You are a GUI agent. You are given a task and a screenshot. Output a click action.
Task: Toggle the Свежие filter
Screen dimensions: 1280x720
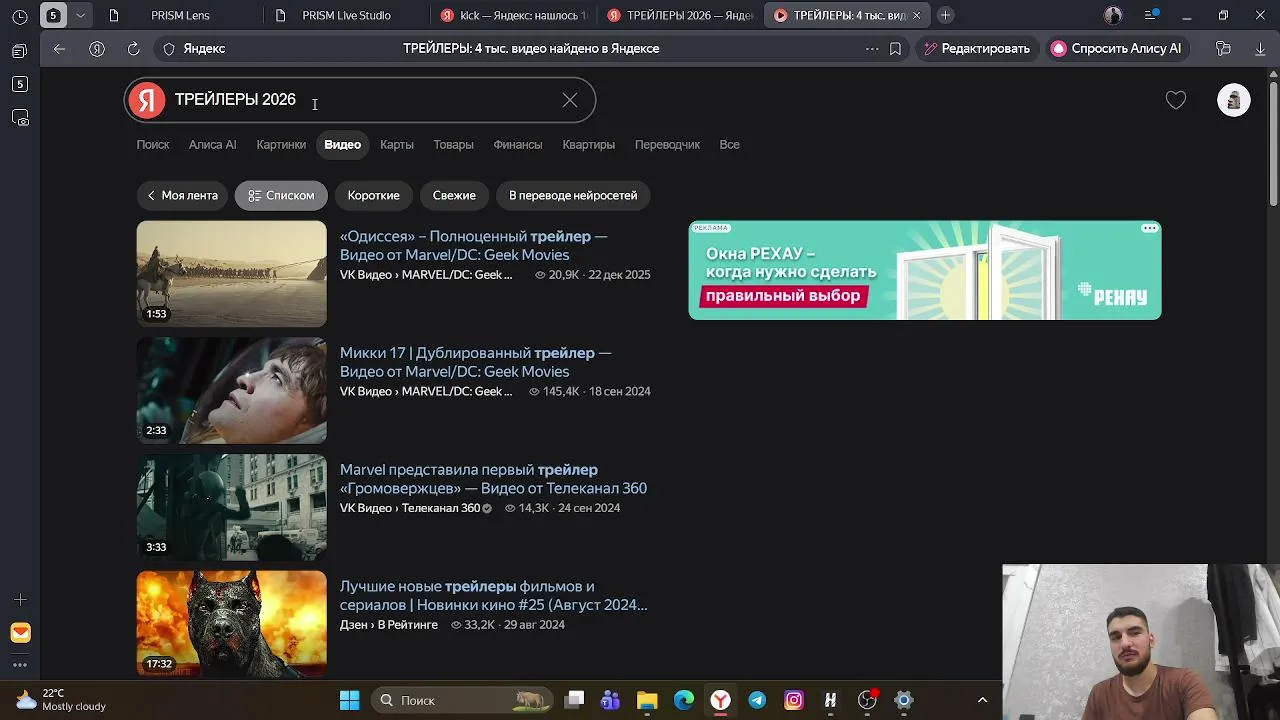point(454,195)
